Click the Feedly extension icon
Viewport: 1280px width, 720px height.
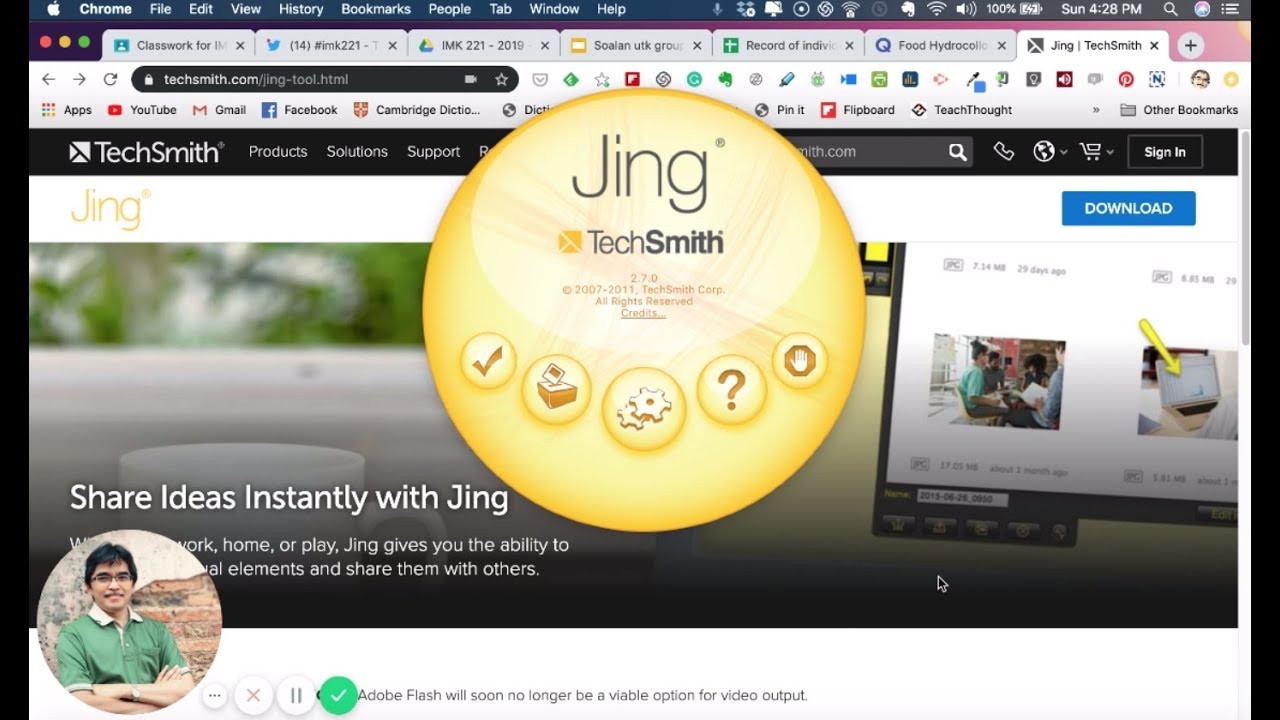pyautogui.click(x=570, y=79)
